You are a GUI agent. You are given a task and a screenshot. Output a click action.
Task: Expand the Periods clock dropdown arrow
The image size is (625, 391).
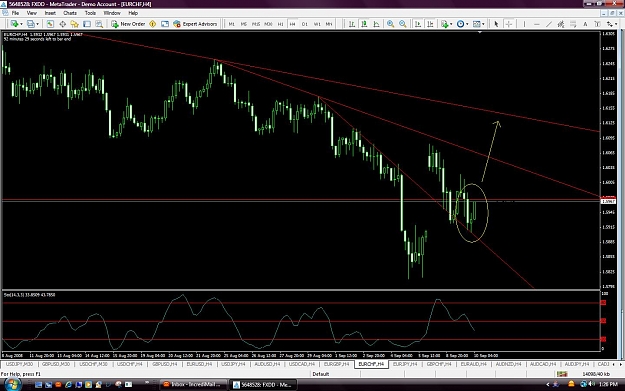(x=467, y=24)
